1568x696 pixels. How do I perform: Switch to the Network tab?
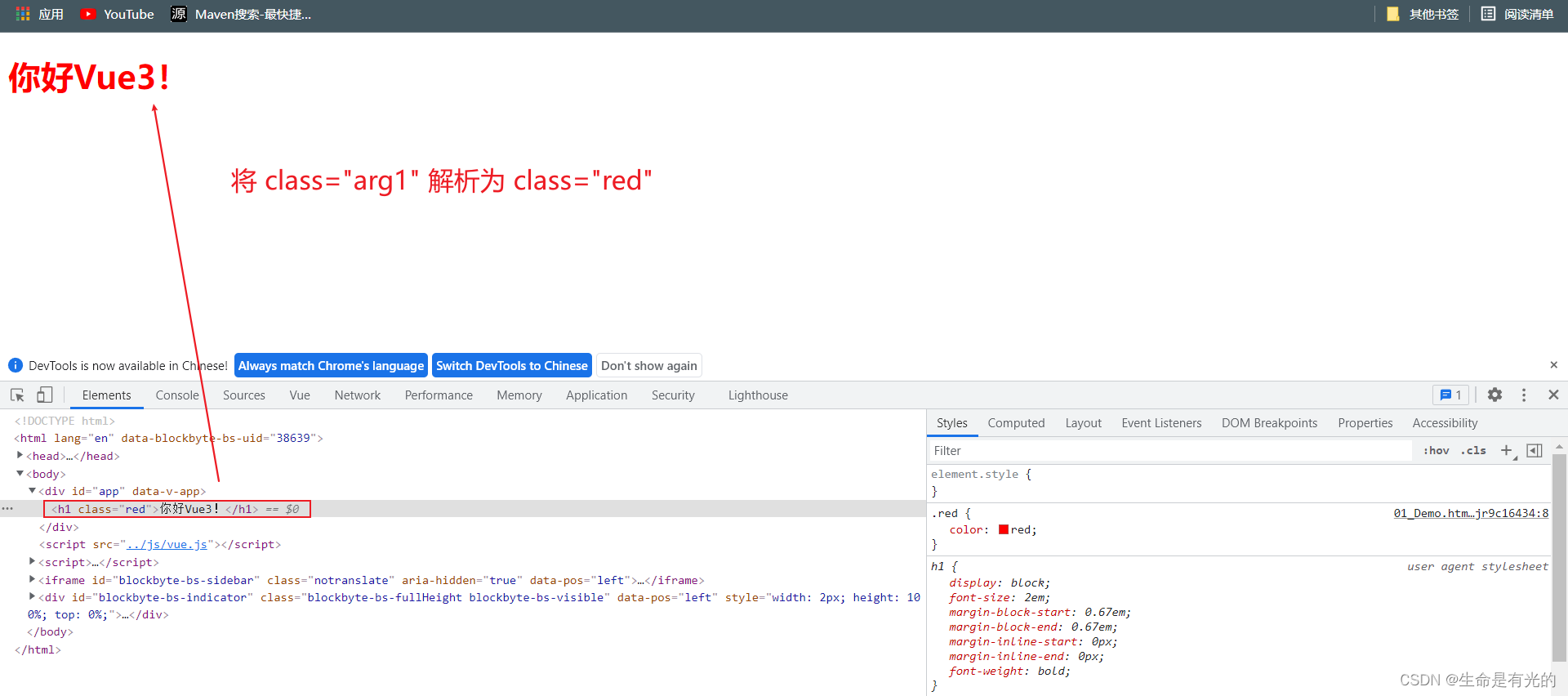tap(358, 395)
